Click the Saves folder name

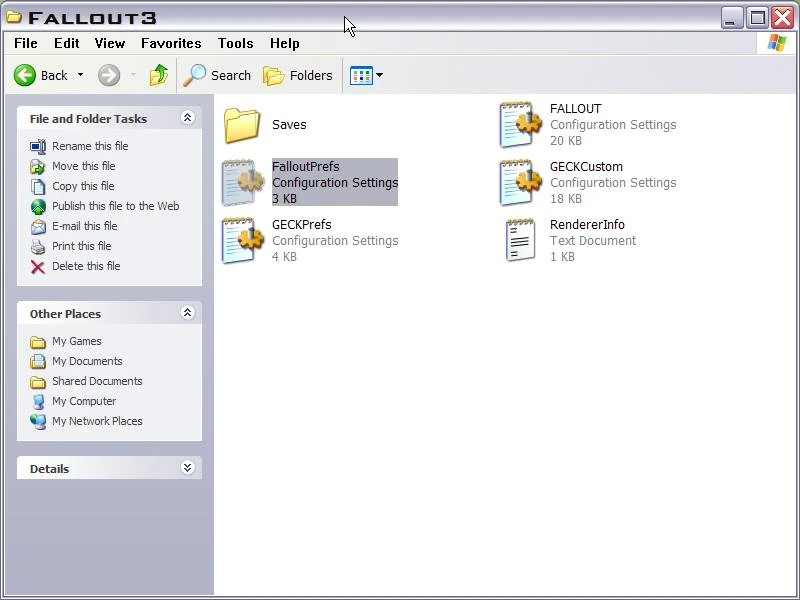click(289, 124)
